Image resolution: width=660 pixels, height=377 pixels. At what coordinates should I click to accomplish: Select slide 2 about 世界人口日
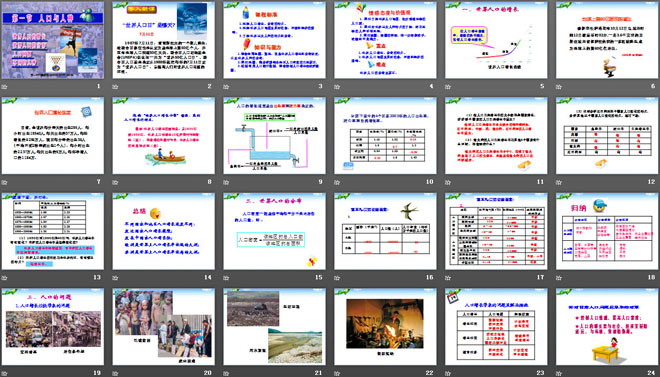(x=163, y=40)
